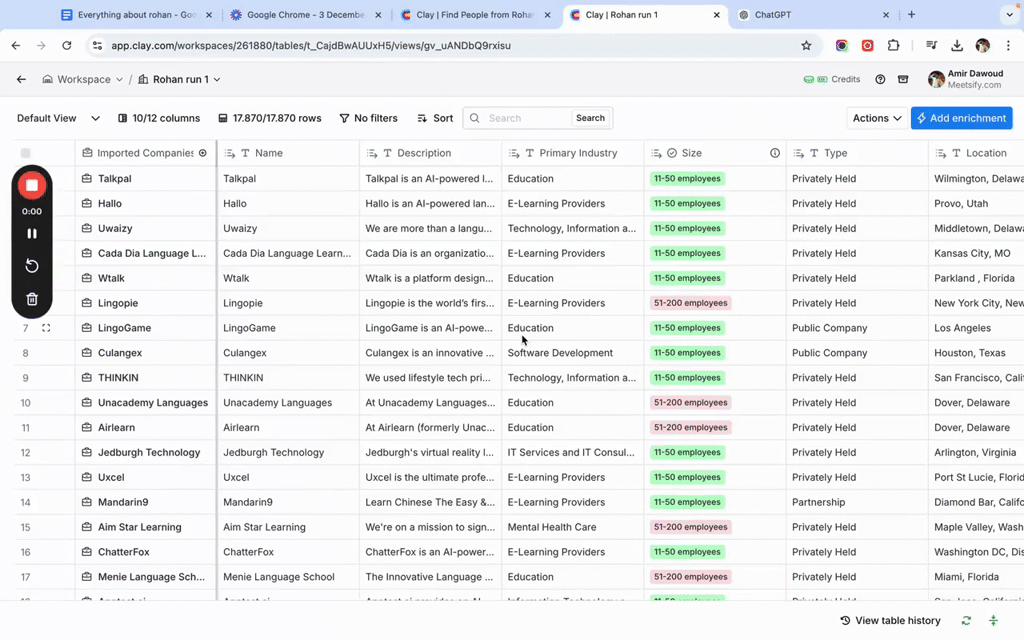Click the refresh icon next to View table history
This screenshot has width=1024, height=640.
pos(966,621)
